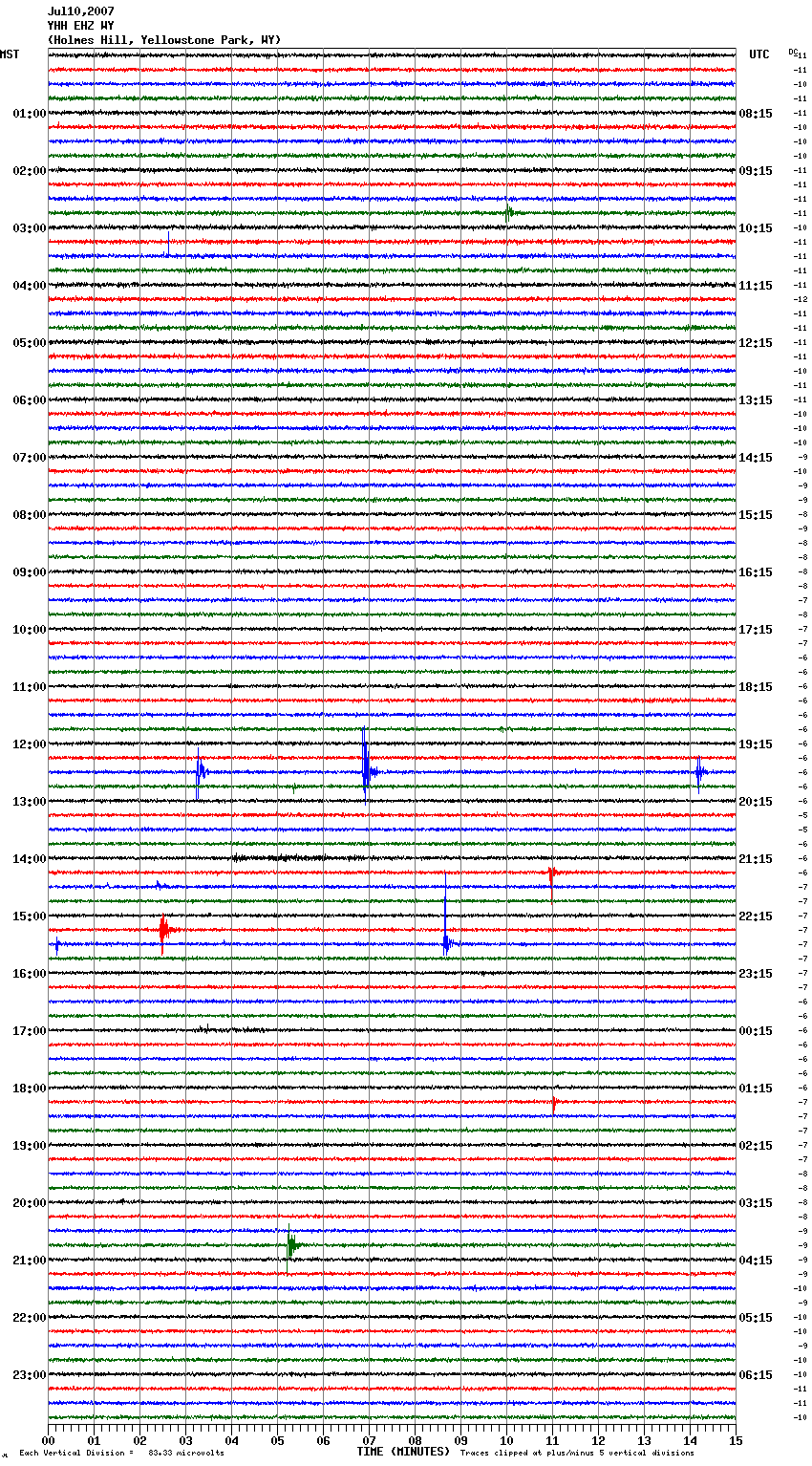Click the MST column header
Screen dimensions: 812x1466
10,54
